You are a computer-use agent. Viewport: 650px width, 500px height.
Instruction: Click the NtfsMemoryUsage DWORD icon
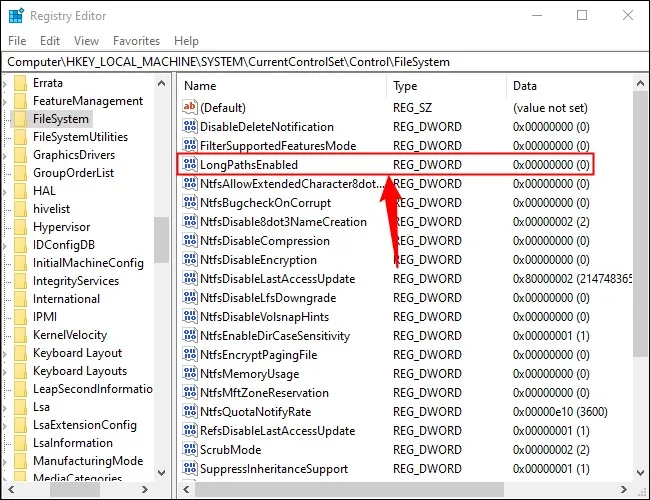coord(189,374)
